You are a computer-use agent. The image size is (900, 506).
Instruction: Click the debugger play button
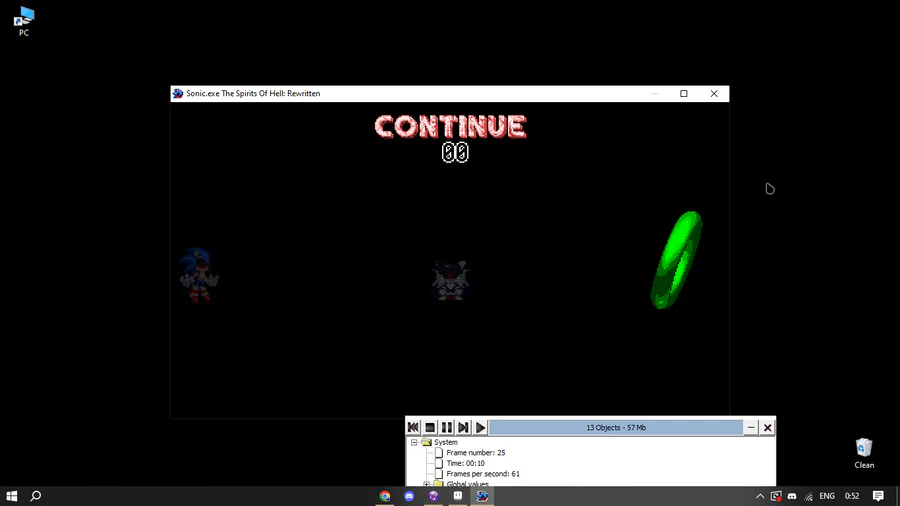click(x=480, y=427)
